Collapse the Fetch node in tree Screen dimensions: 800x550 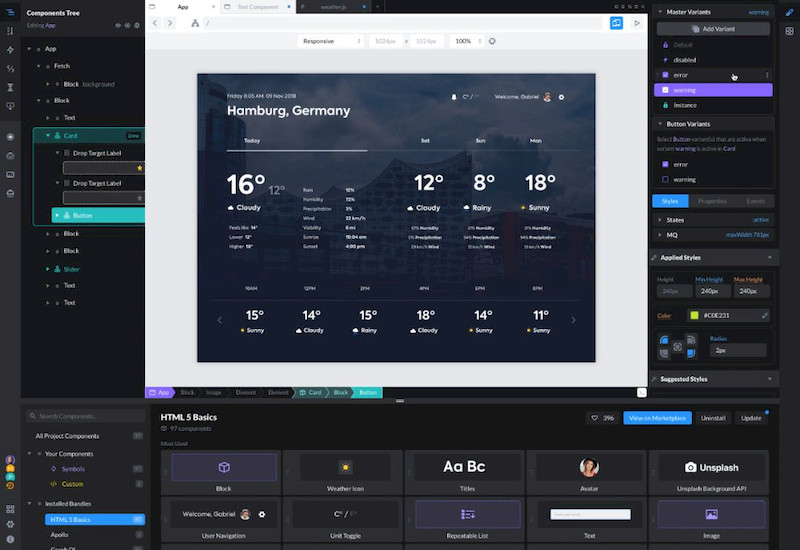(x=38, y=66)
